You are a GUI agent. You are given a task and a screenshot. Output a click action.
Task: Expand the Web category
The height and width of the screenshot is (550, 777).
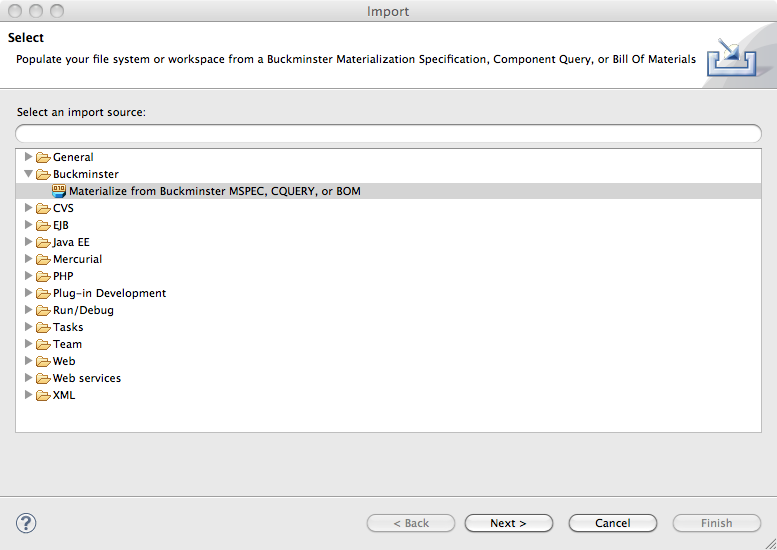(28, 360)
